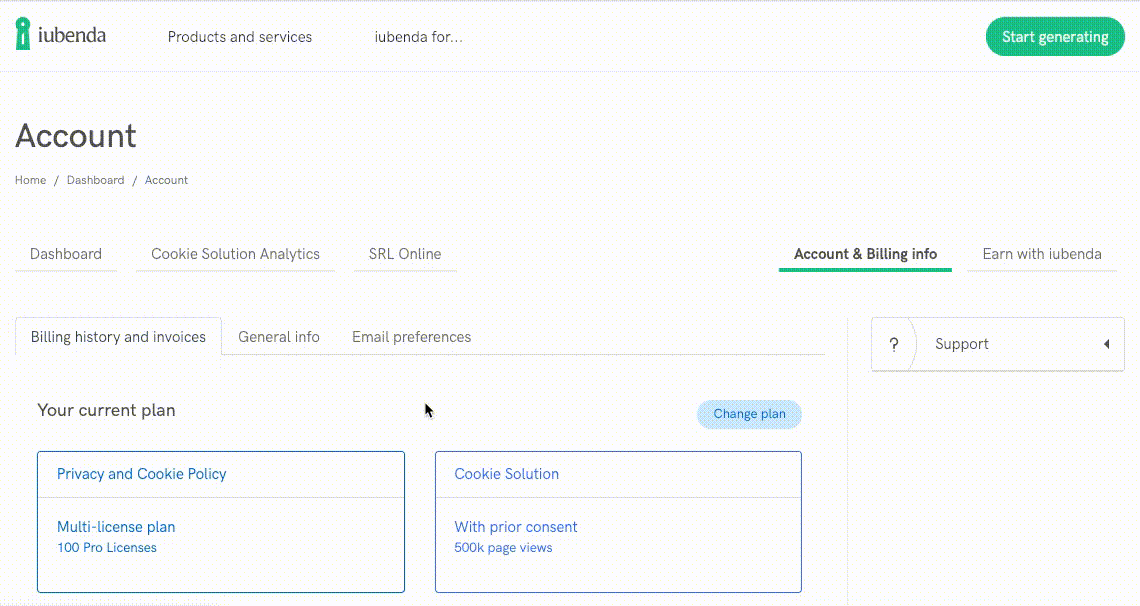Switch to the General info tab

click(x=278, y=337)
